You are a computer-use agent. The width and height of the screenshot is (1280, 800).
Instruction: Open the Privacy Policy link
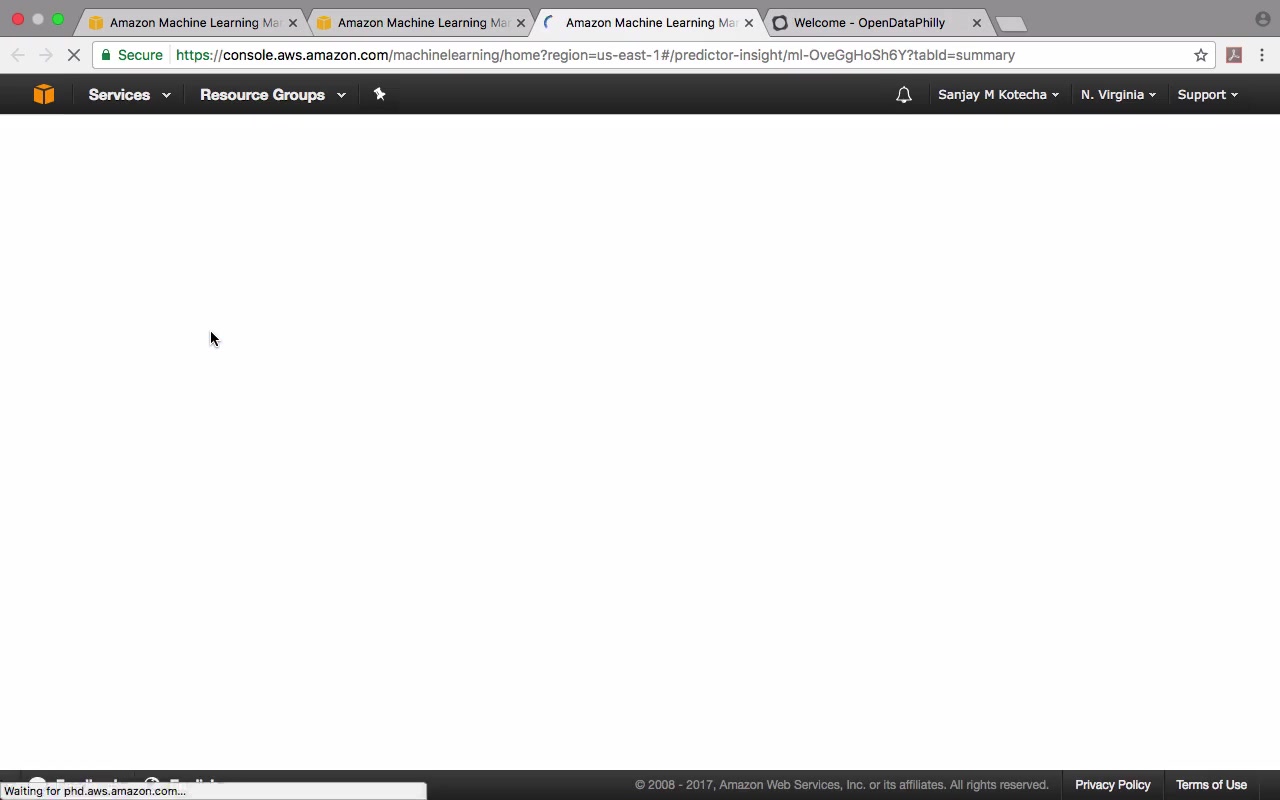(1112, 785)
